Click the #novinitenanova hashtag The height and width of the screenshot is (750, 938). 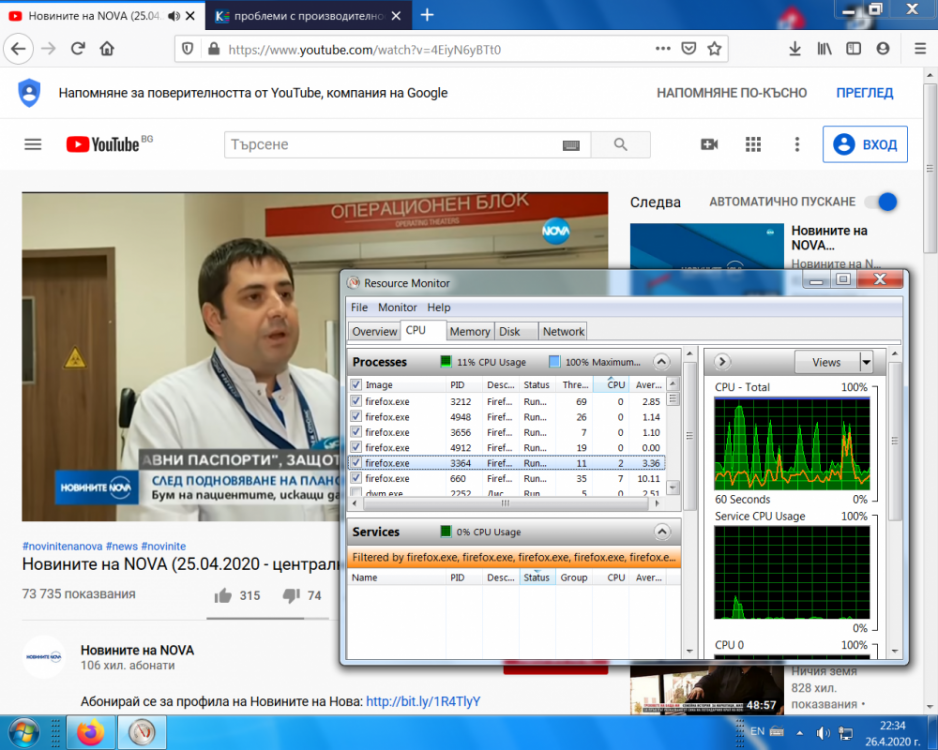(x=62, y=546)
